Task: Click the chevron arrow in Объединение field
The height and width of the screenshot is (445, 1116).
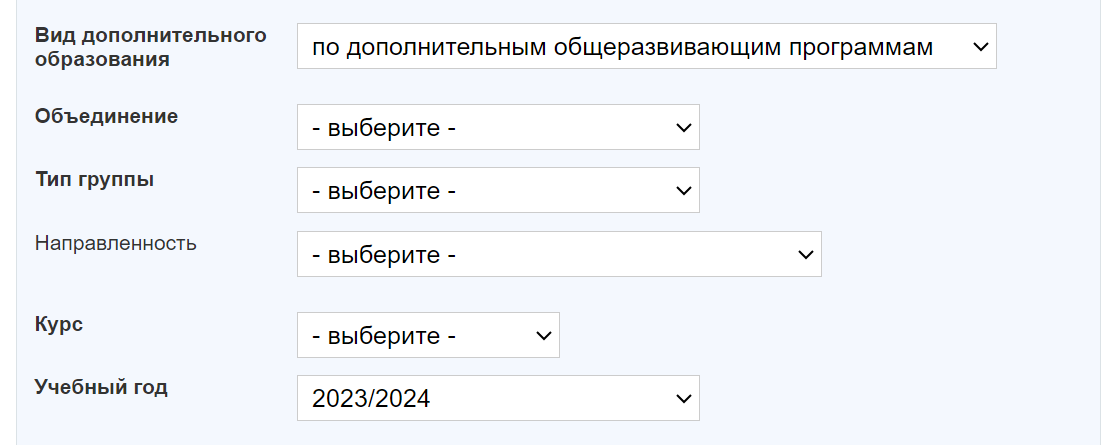Action: click(684, 128)
